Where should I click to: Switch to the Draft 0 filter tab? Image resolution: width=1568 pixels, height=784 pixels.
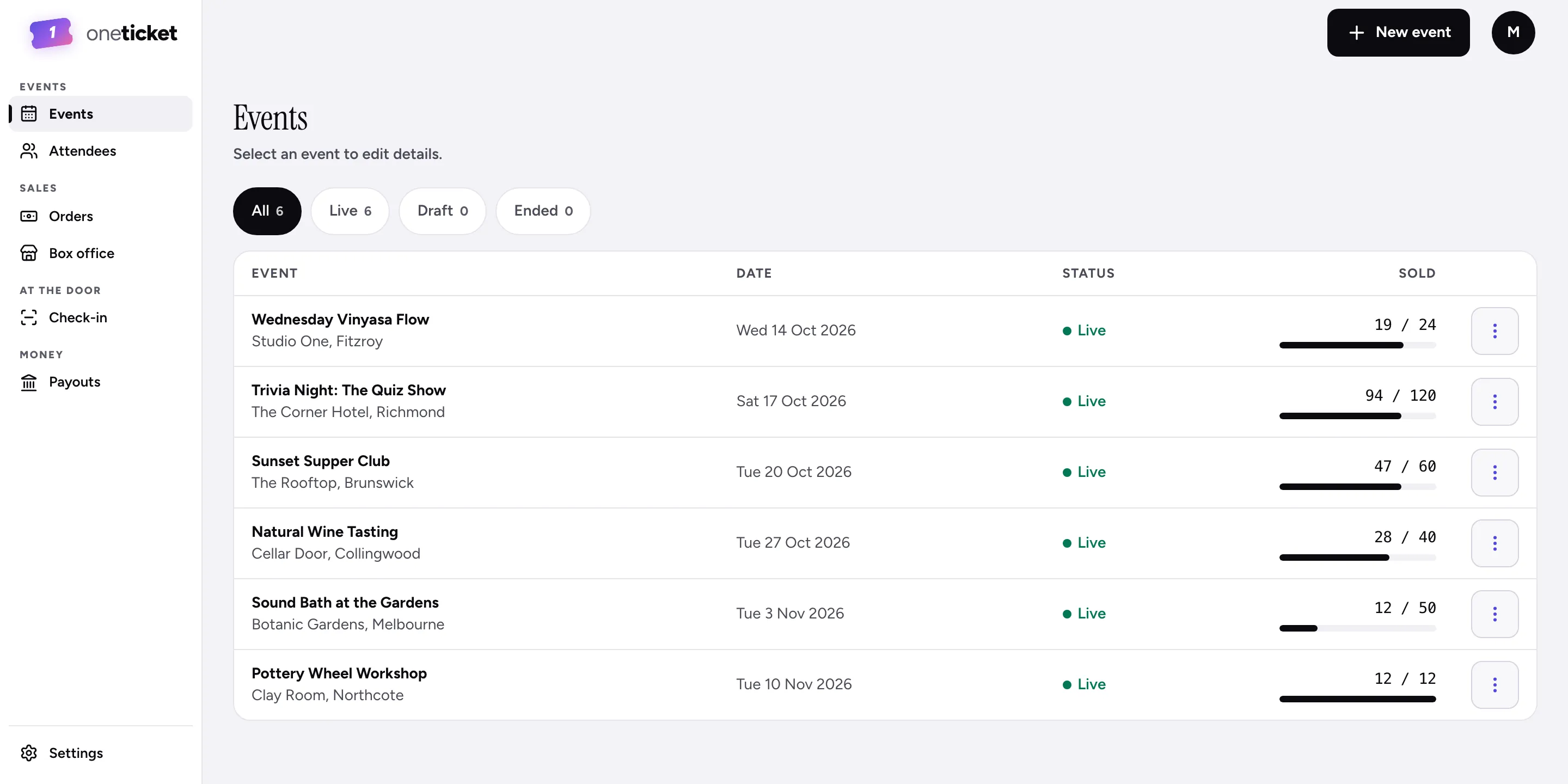pyautogui.click(x=443, y=211)
